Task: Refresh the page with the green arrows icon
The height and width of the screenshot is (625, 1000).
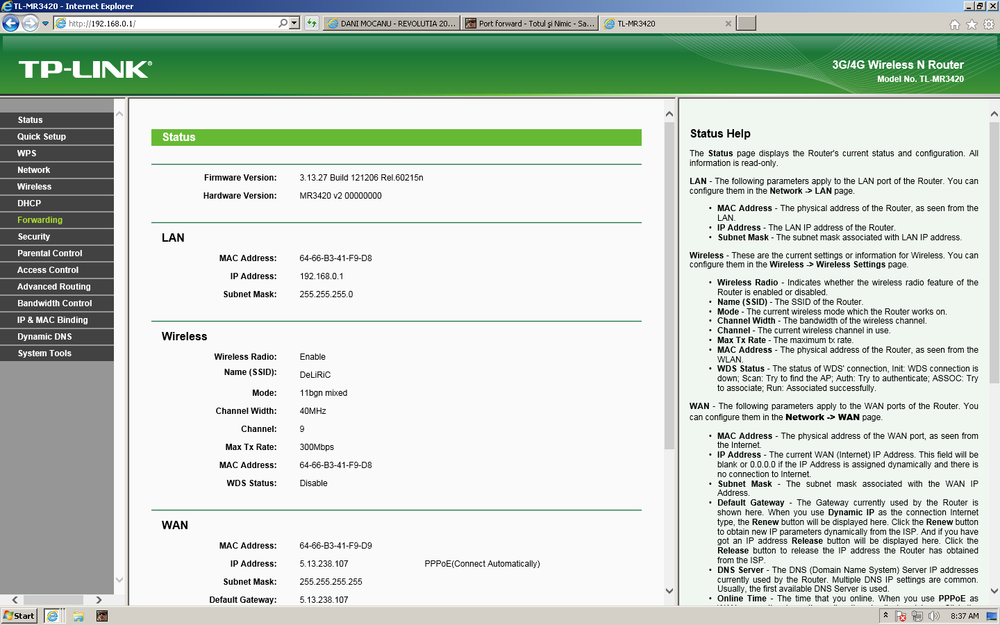Action: 311,24
